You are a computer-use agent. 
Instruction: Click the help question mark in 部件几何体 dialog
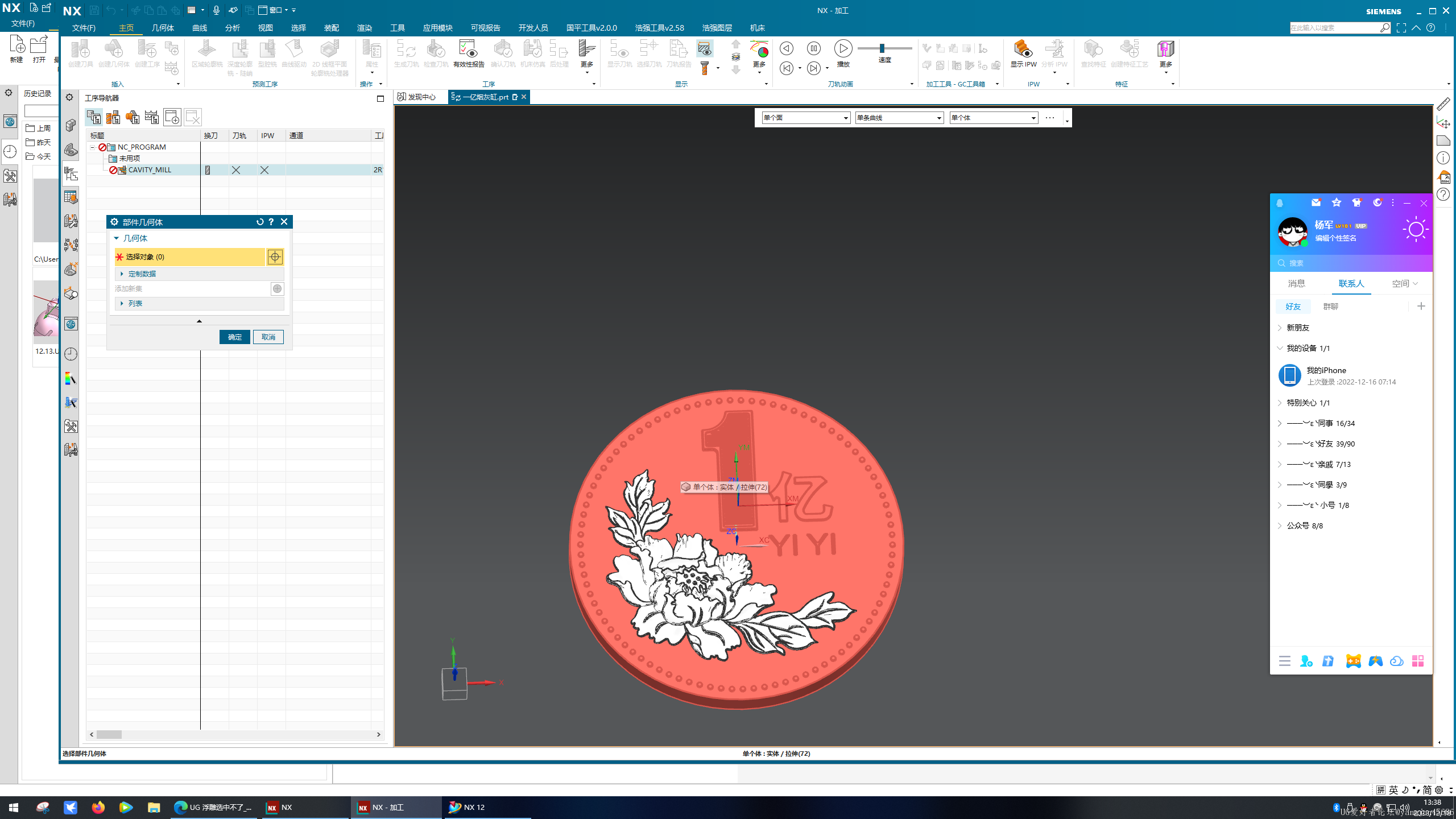[271, 222]
